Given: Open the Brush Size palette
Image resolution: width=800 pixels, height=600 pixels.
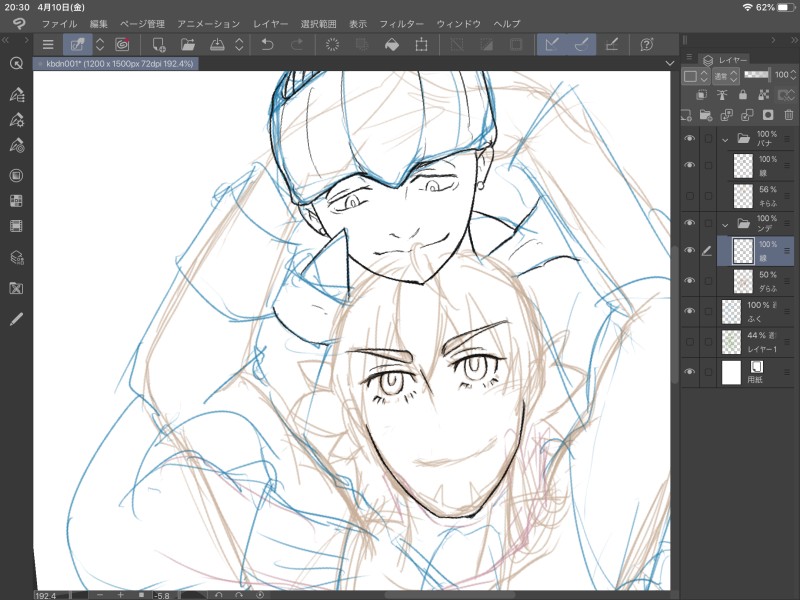Looking at the screenshot, I should (x=16, y=145).
